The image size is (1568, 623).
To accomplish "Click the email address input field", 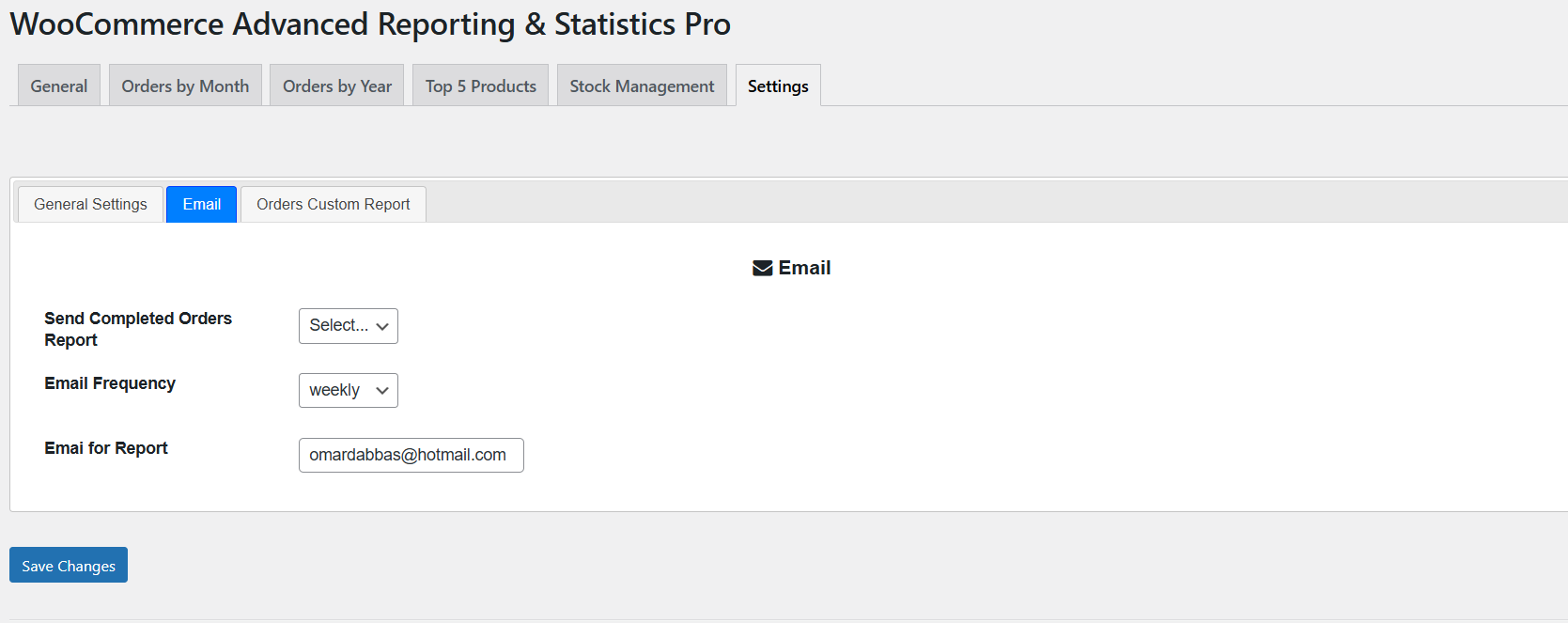I will (411, 455).
